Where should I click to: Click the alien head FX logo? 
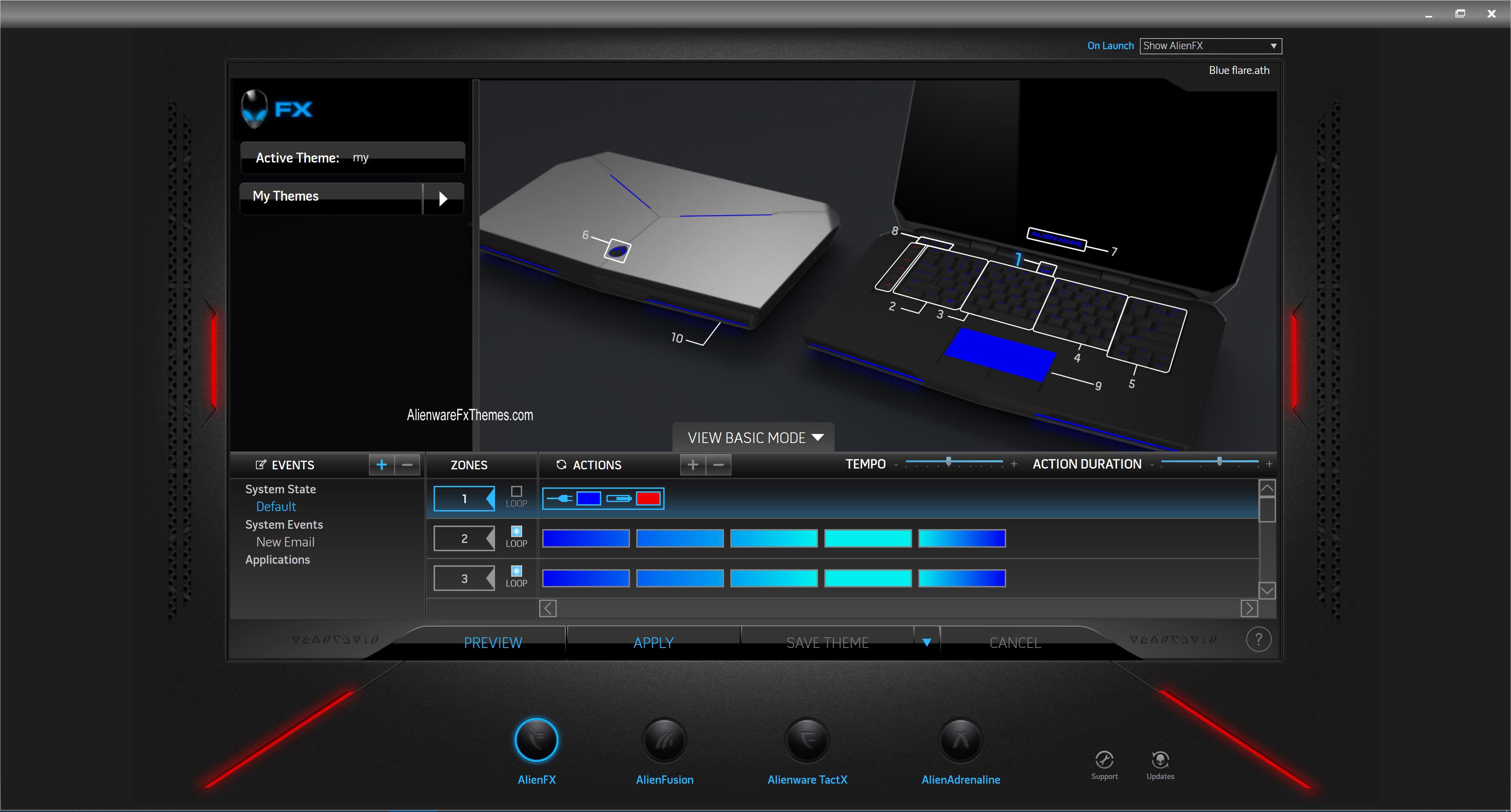255,109
